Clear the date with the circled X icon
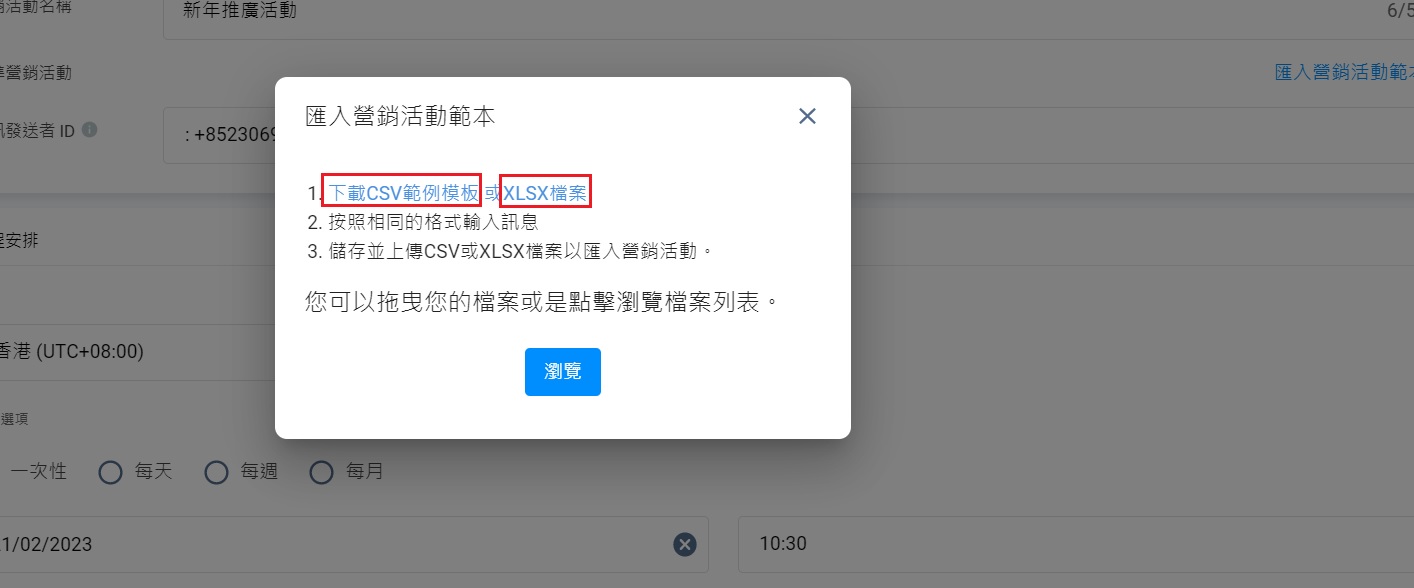The image size is (1414, 588). pyautogui.click(x=684, y=544)
